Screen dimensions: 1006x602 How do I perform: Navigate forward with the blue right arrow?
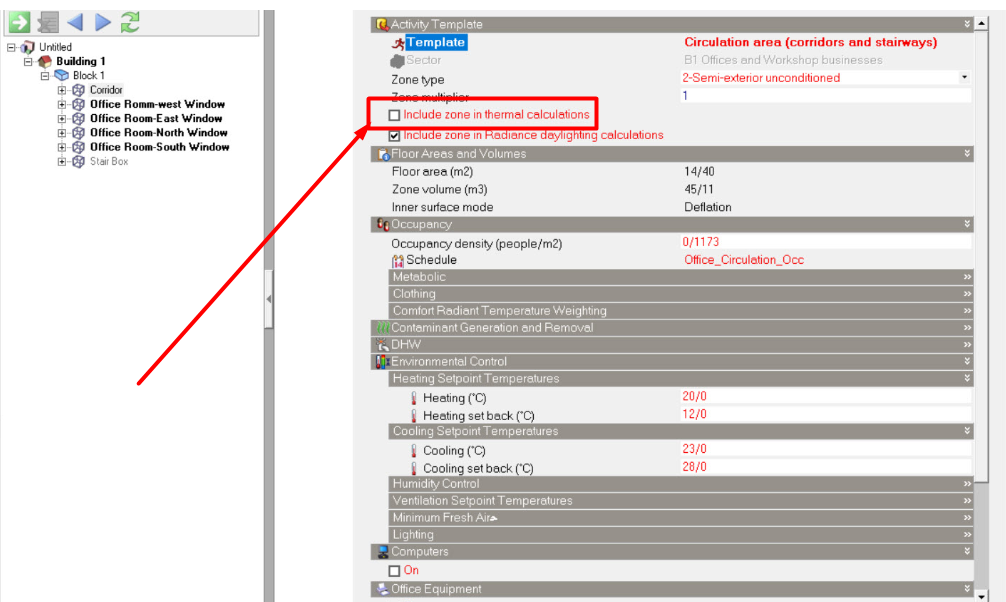tap(103, 22)
